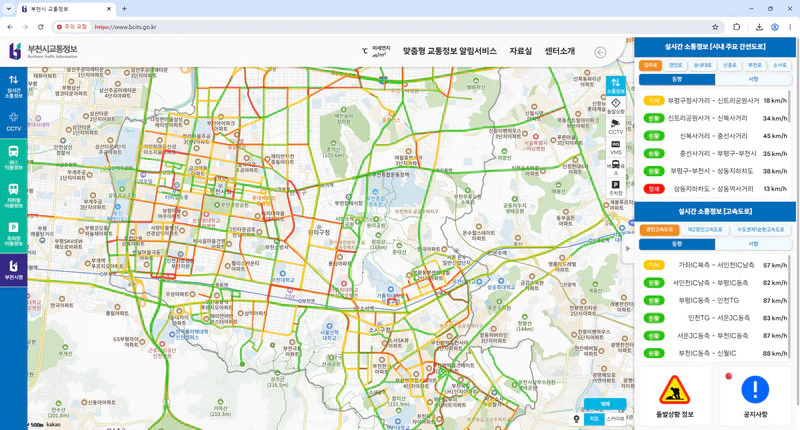The width and height of the screenshot is (800, 430).
Task: Select 동향 direction for arterial roads
Action: [677, 79]
